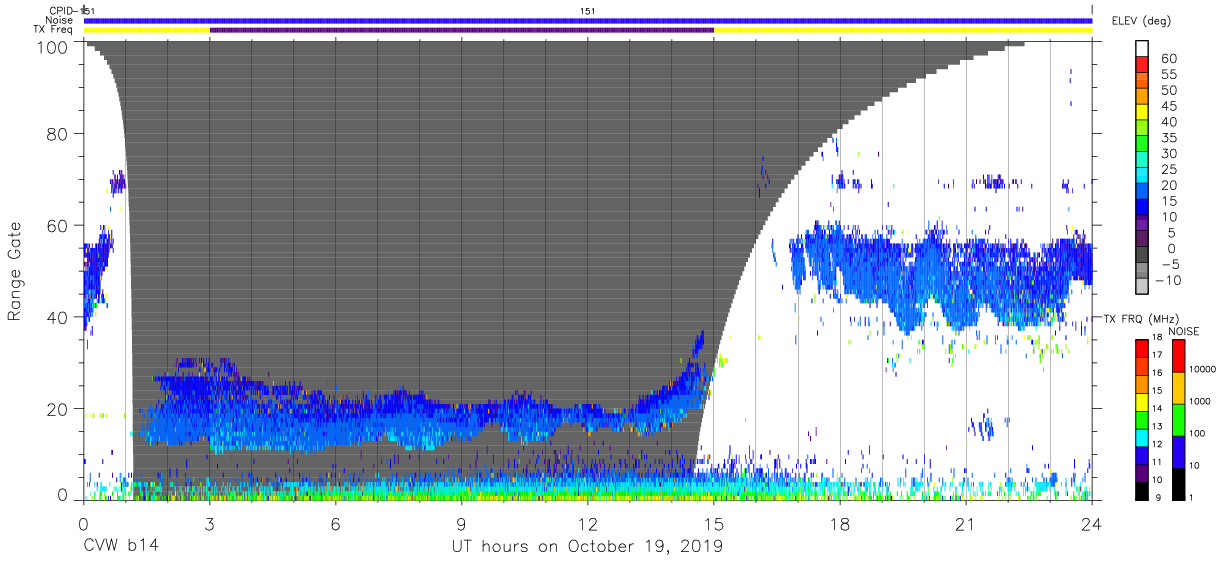Click the 80 tick on Range Gate axis
This screenshot has height=567, width=1228.
pos(57,133)
